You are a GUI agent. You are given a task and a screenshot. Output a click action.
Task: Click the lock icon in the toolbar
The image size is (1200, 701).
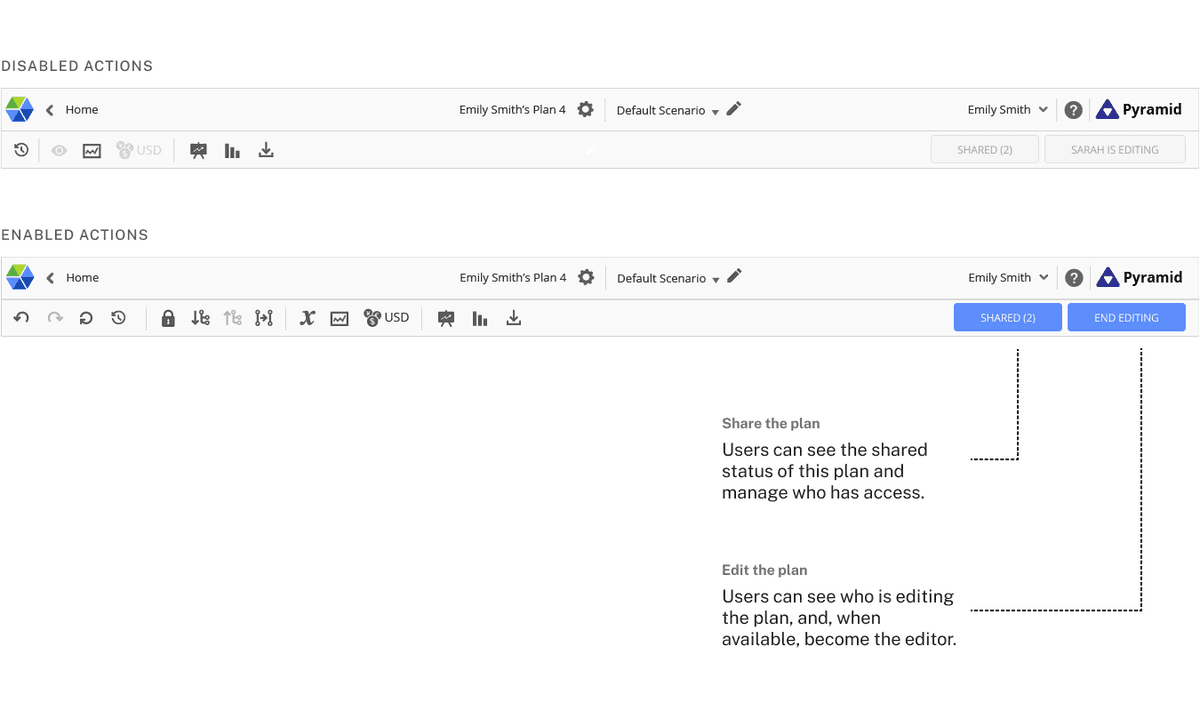[x=168, y=317]
